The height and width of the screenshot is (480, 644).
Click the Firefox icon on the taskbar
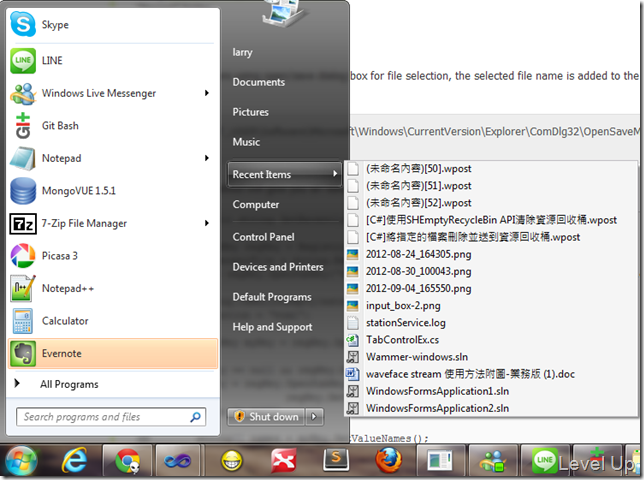coord(388,460)
